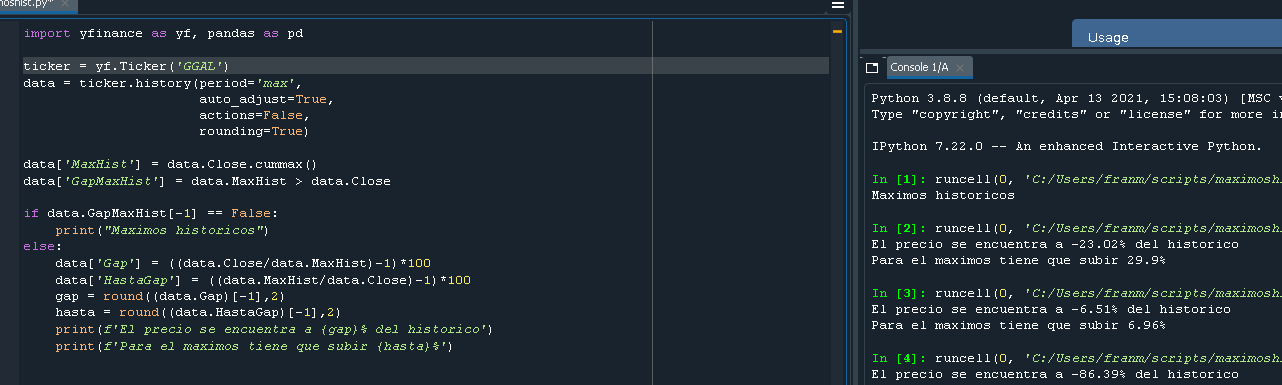
Task: Open the editor pane options hamburger menu
Action: [839, 6]
